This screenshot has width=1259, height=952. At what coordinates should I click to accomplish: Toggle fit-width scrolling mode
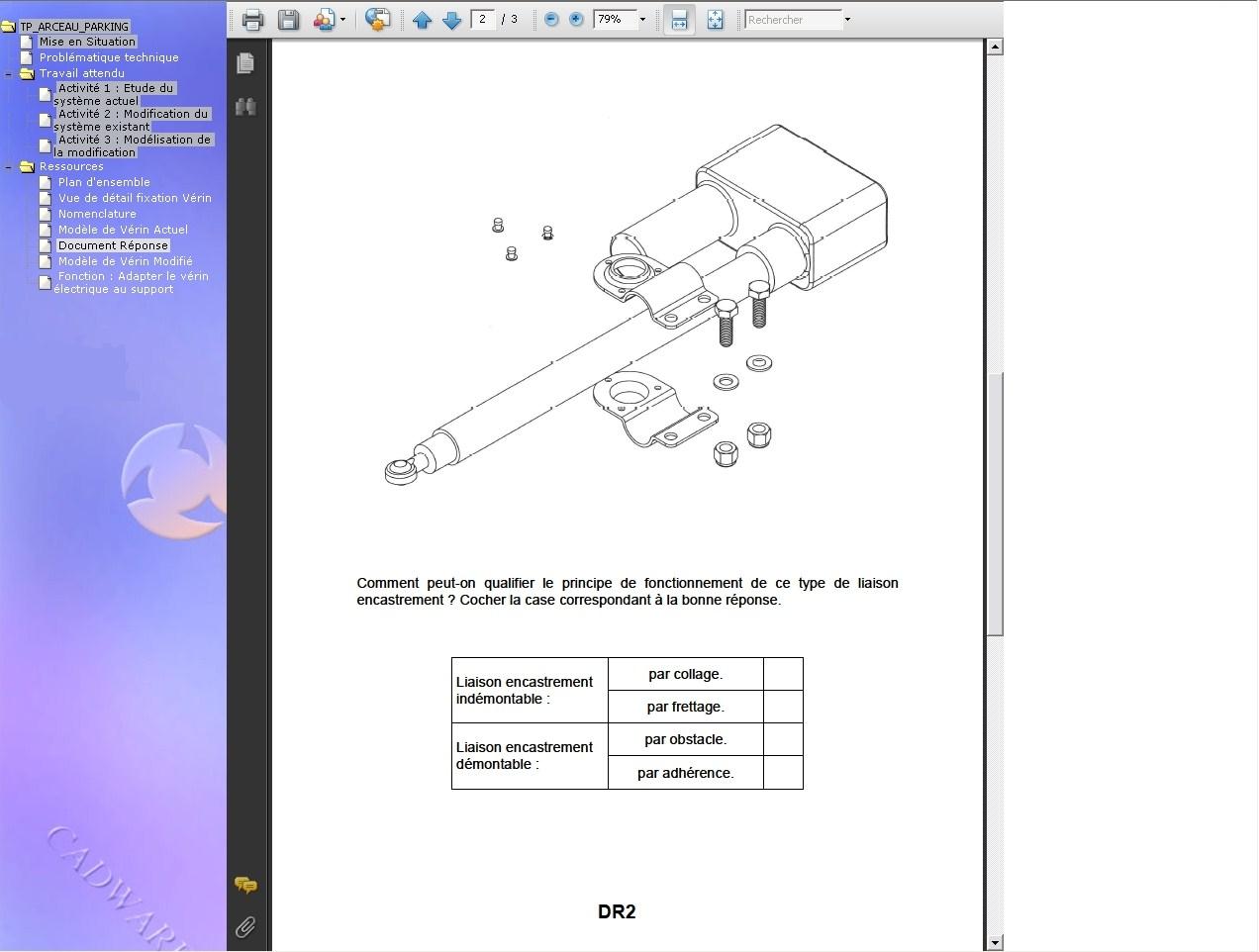[x=679, y=20]
